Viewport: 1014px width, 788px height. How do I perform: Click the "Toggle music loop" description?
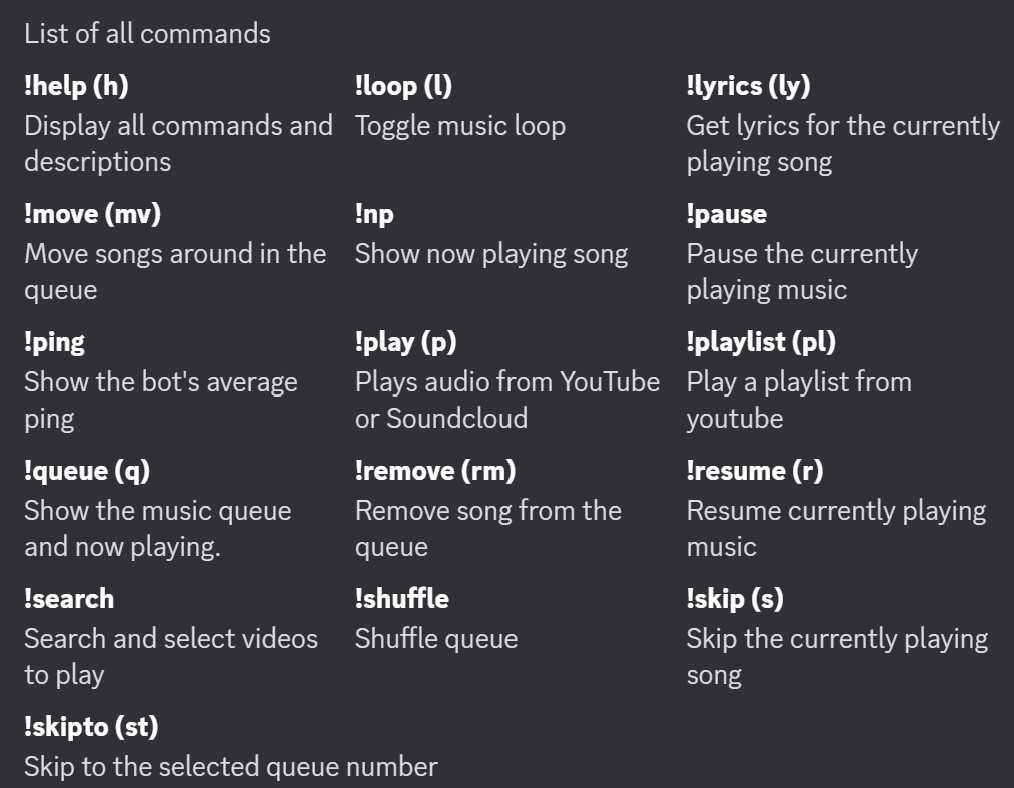[460, 127]
